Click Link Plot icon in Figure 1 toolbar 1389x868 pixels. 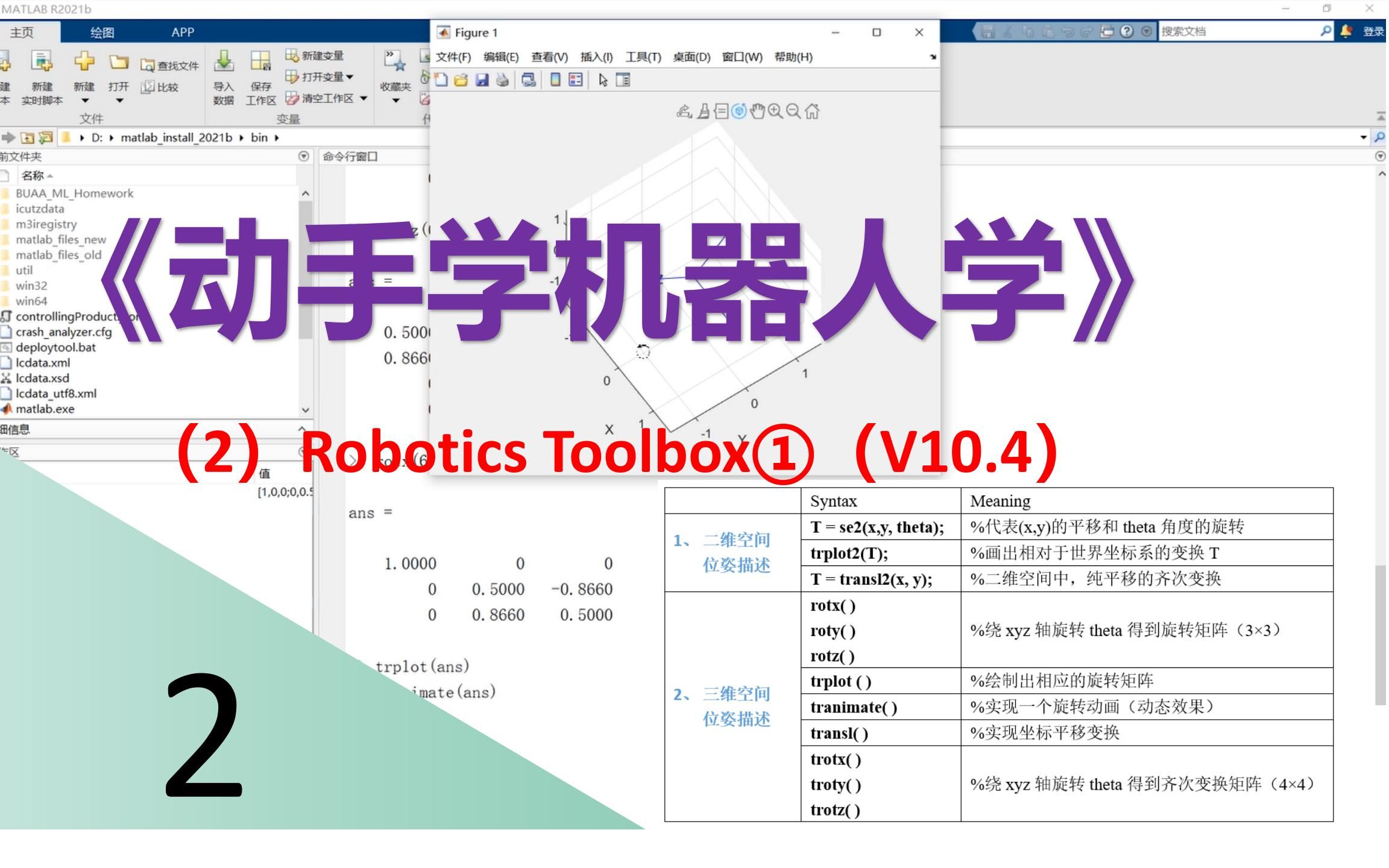tap(529, 80)
